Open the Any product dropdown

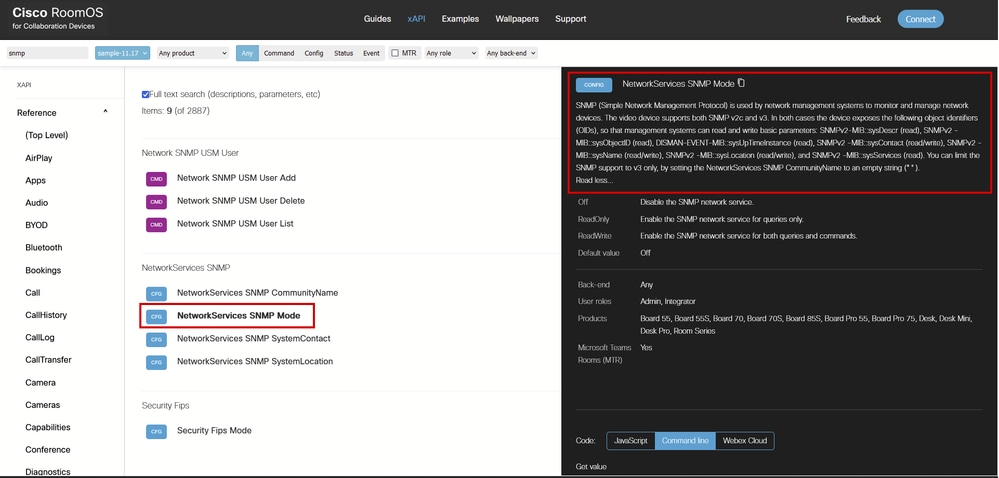point(192,54)
